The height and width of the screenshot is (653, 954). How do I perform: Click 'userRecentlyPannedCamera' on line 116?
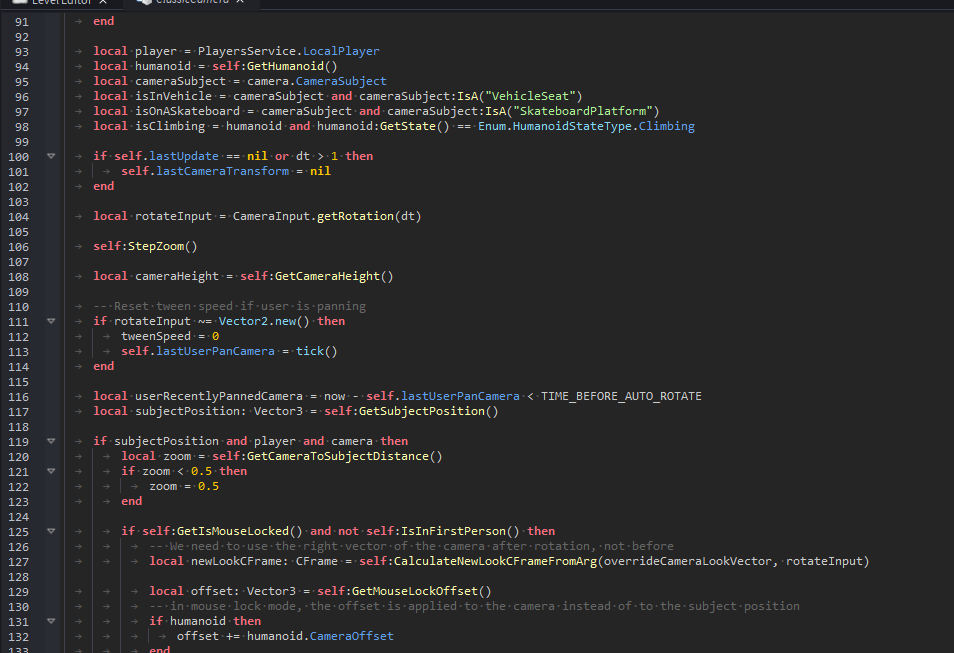(x=218, y=396)
